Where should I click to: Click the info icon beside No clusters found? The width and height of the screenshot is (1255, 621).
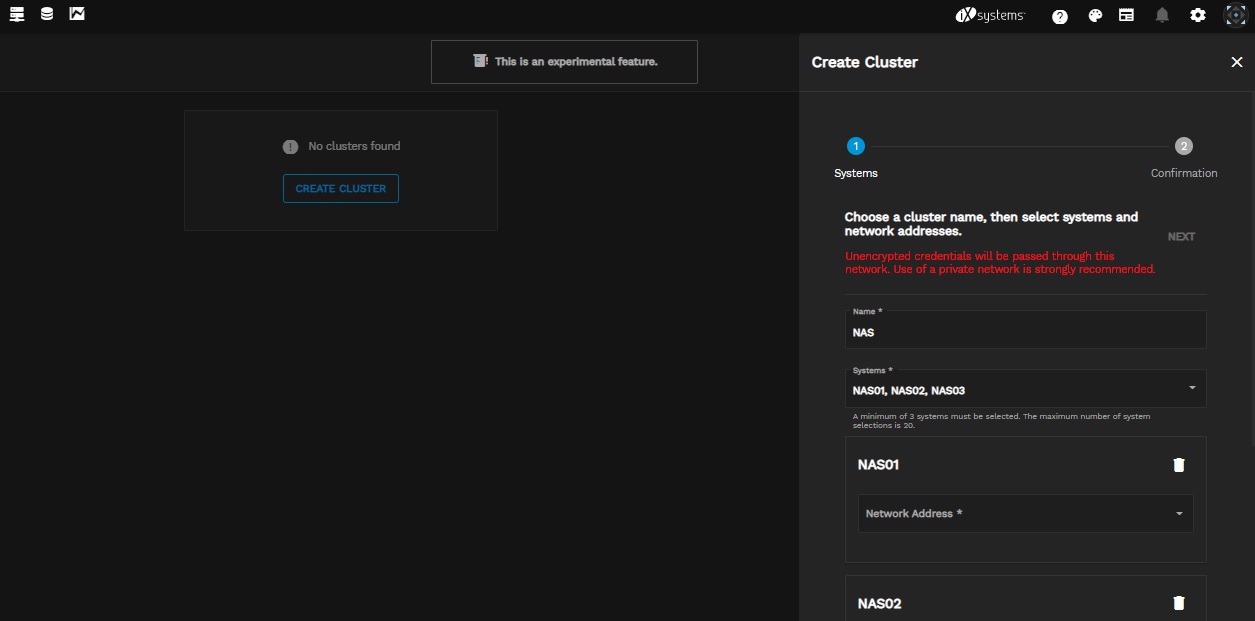click(291, 147)
